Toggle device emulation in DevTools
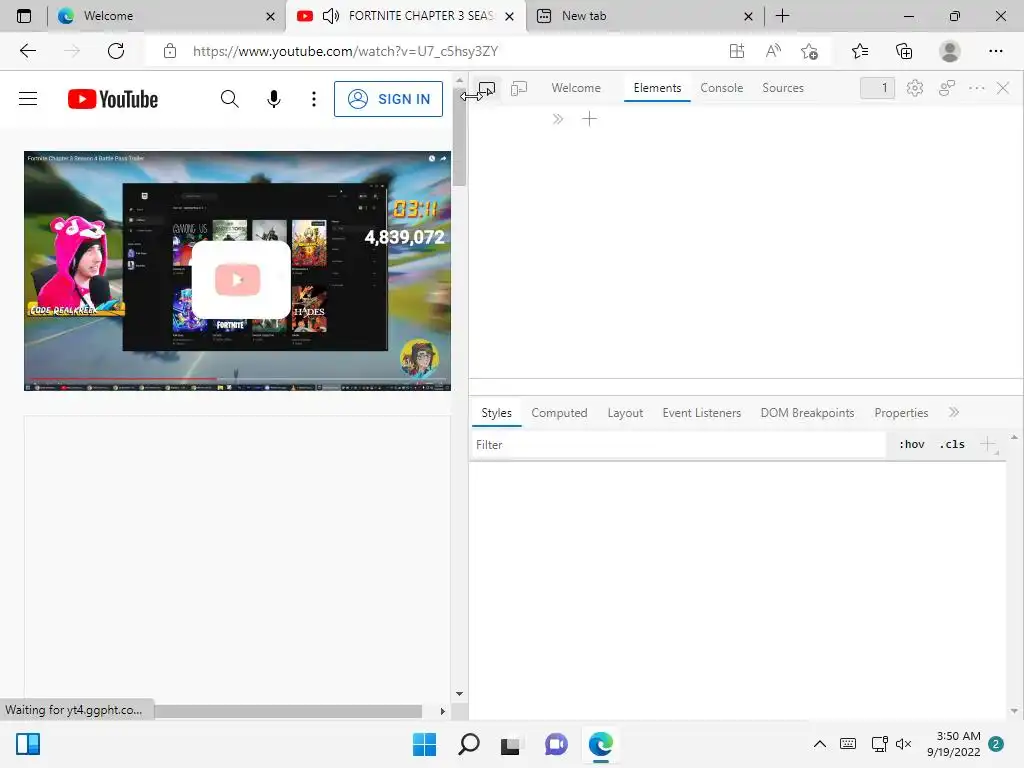The height and width of the screenshot is (768, 1024). [x=519, y=88]
